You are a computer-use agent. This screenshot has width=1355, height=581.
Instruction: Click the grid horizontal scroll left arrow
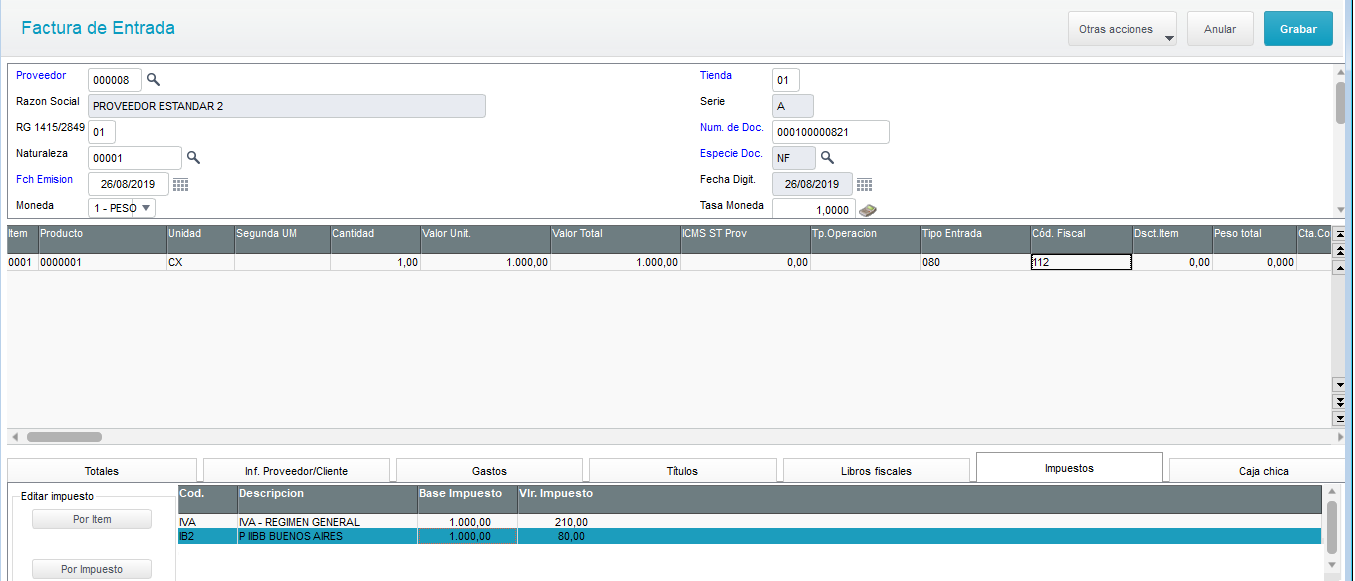(x=15, y=437)
